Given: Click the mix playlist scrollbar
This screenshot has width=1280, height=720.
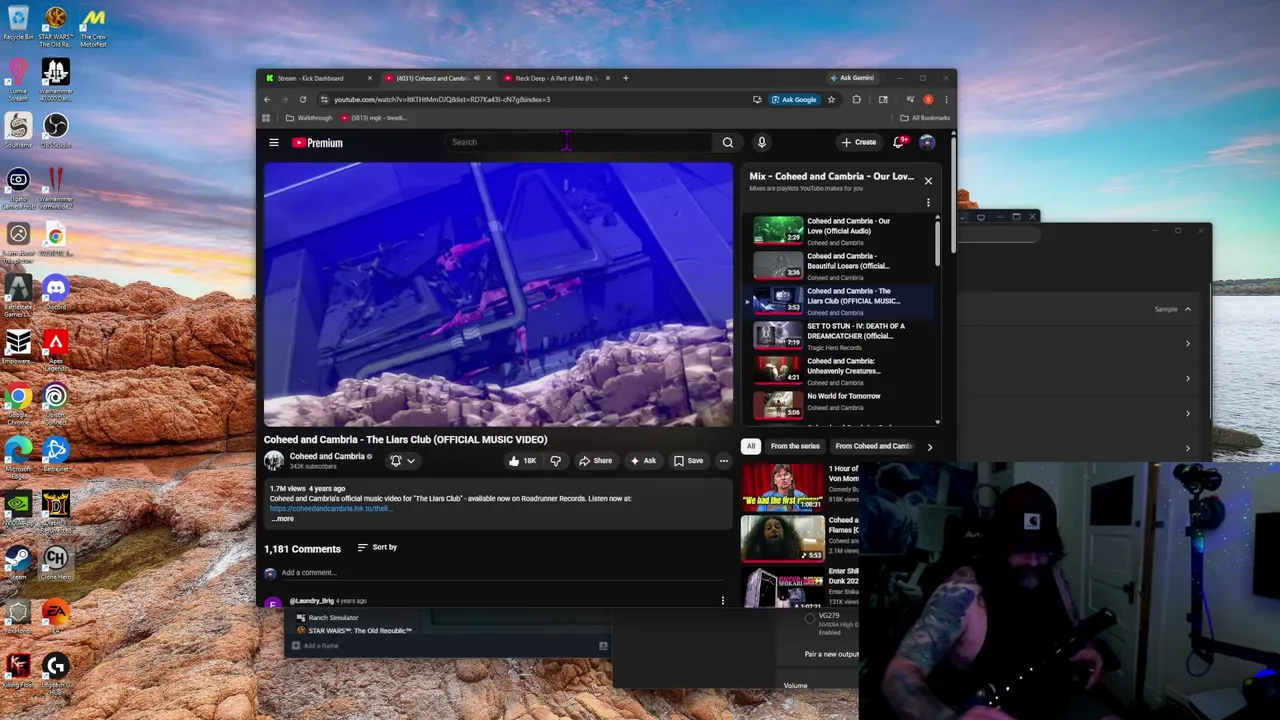Looking at the screenshot, I should 937,245.
